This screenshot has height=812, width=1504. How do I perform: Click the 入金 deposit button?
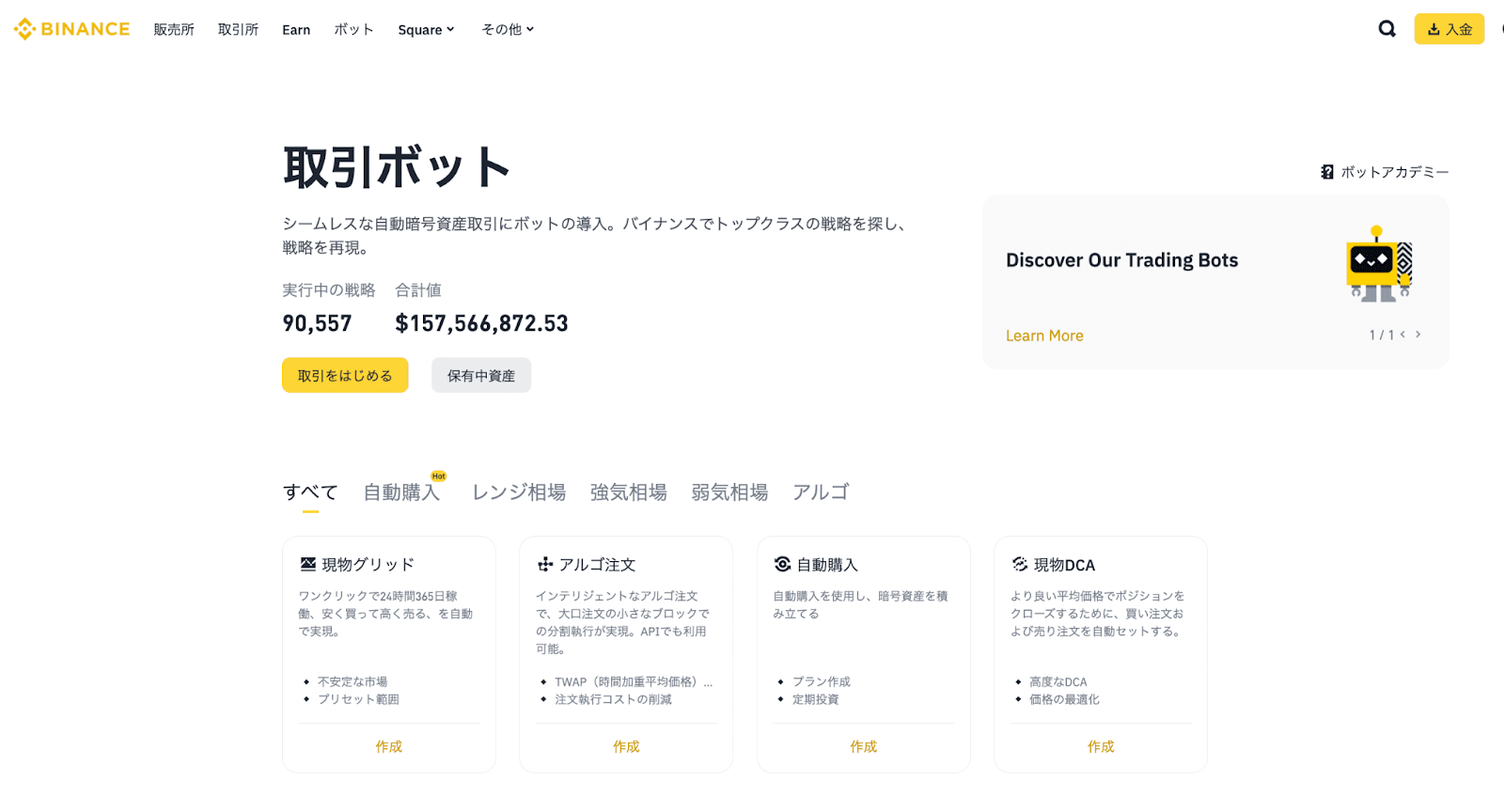(x=1449, y=29)
